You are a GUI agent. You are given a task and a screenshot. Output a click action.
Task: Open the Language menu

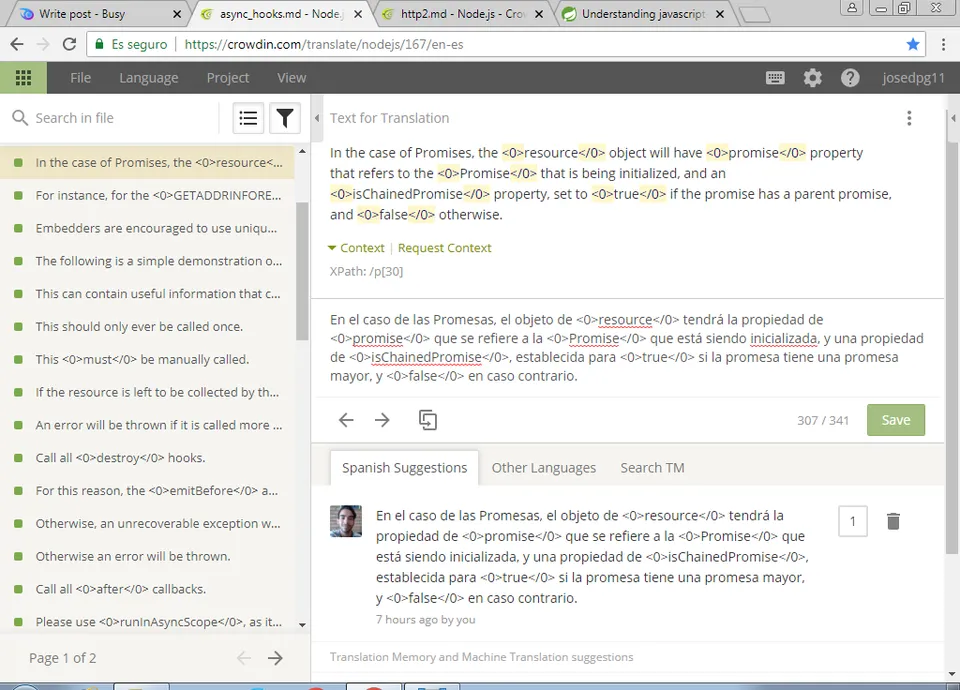pyautogui.click(x=149, y=78)
